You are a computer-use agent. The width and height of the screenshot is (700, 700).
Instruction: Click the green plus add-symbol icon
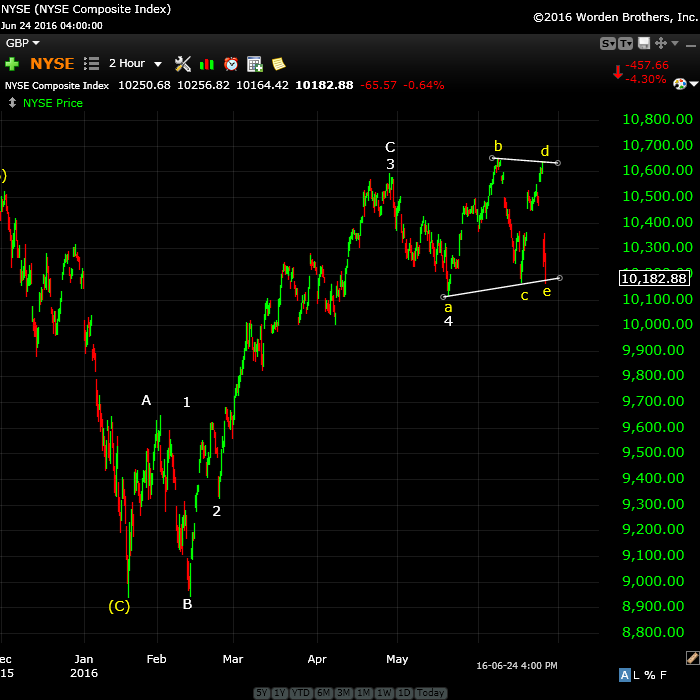[x=12, y=64]
